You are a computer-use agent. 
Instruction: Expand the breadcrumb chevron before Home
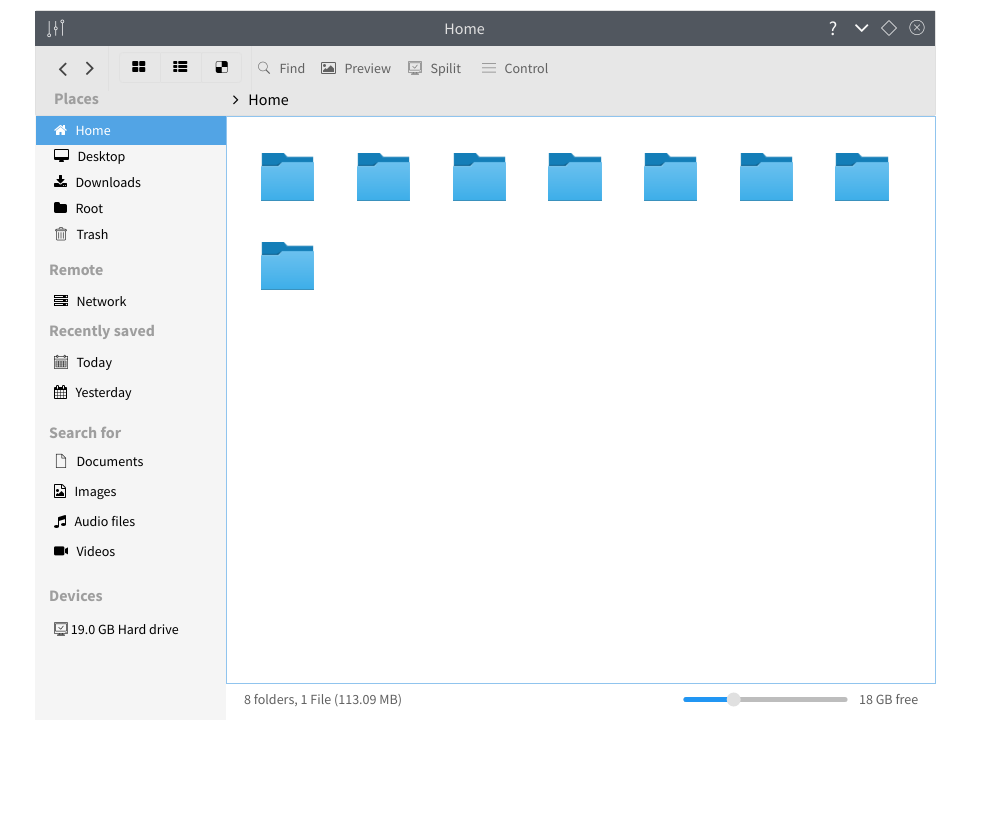tap(234, 100)
